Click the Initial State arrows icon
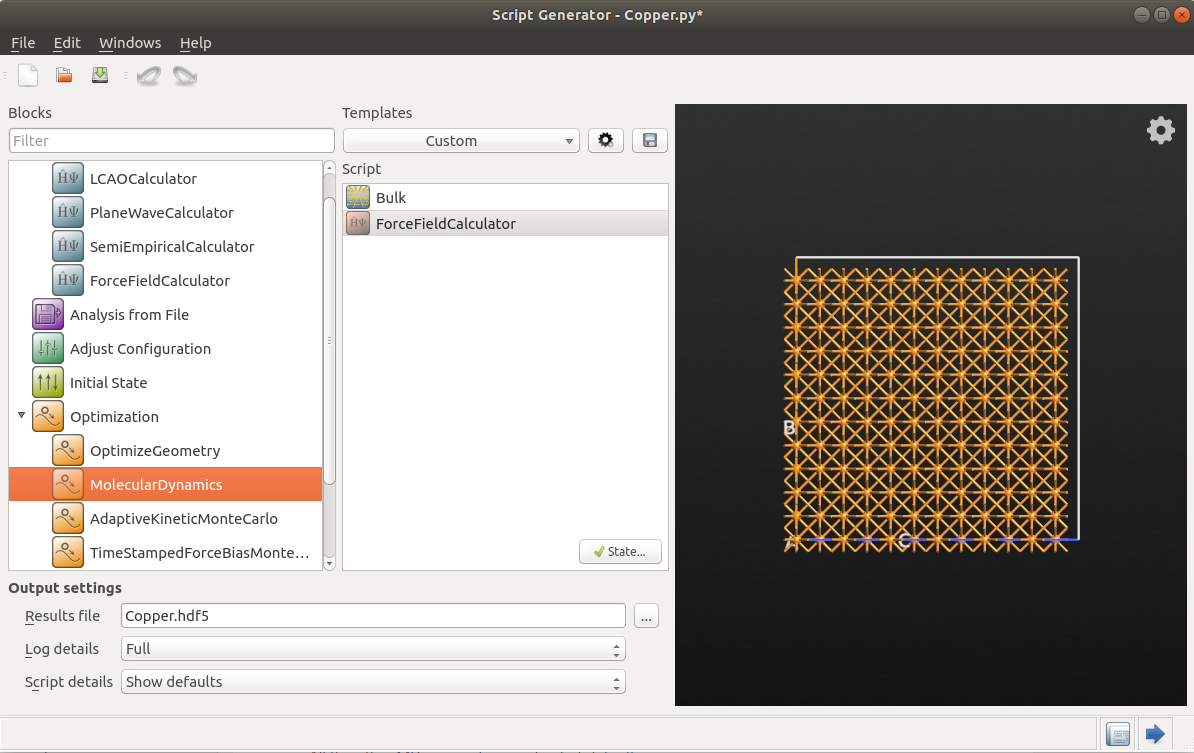This screenshot has height=753, width=1194. click(x=47, y=382)
